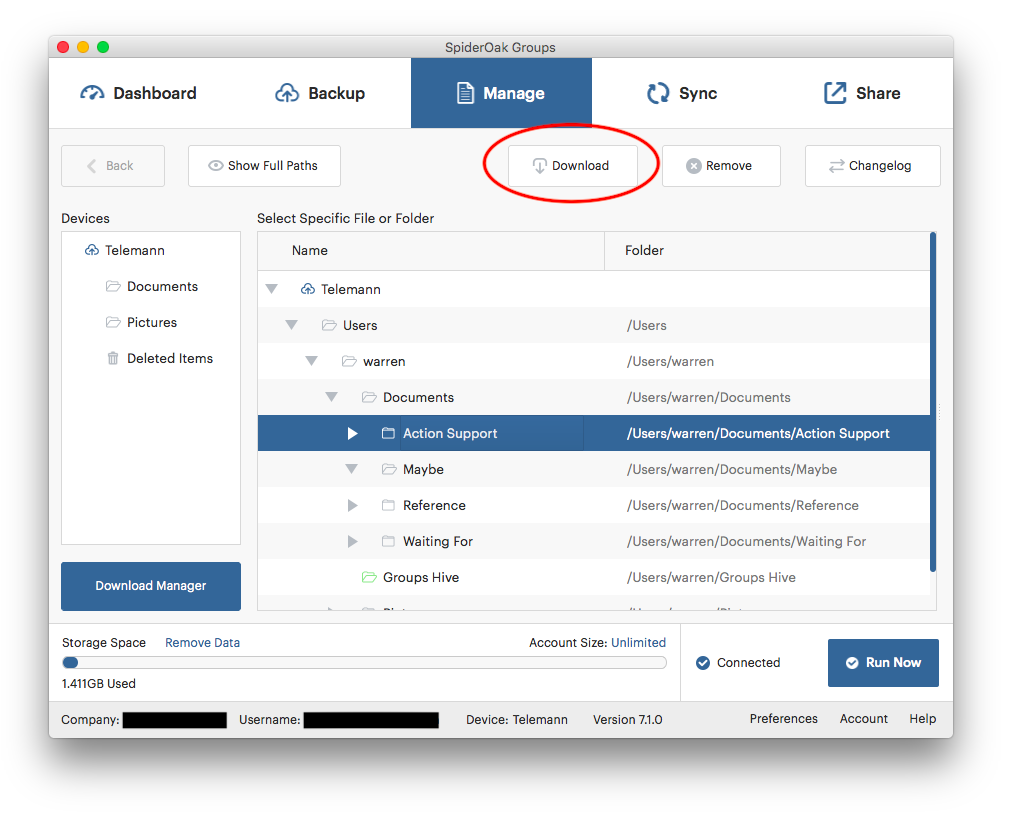Click the Changelog arrows icon
This screenshot has width=1018, height=832.
coord(837,166)
